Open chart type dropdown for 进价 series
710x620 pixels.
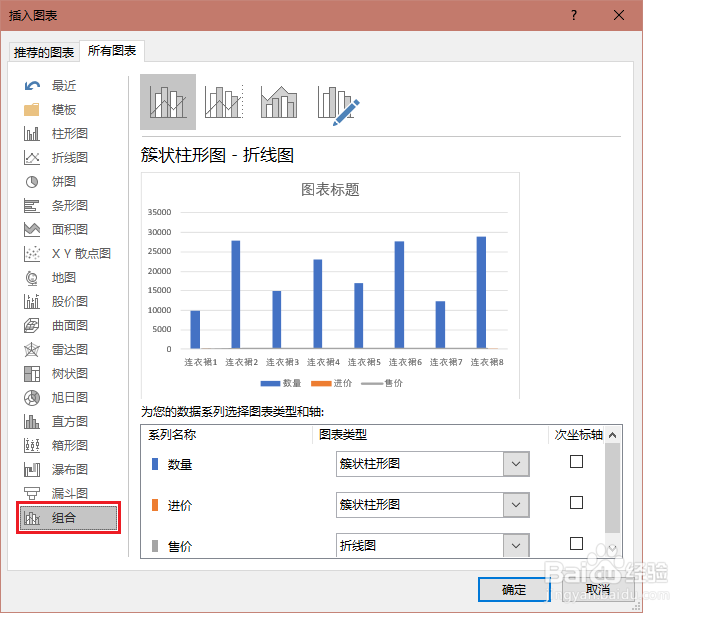[x=516, y=505]
